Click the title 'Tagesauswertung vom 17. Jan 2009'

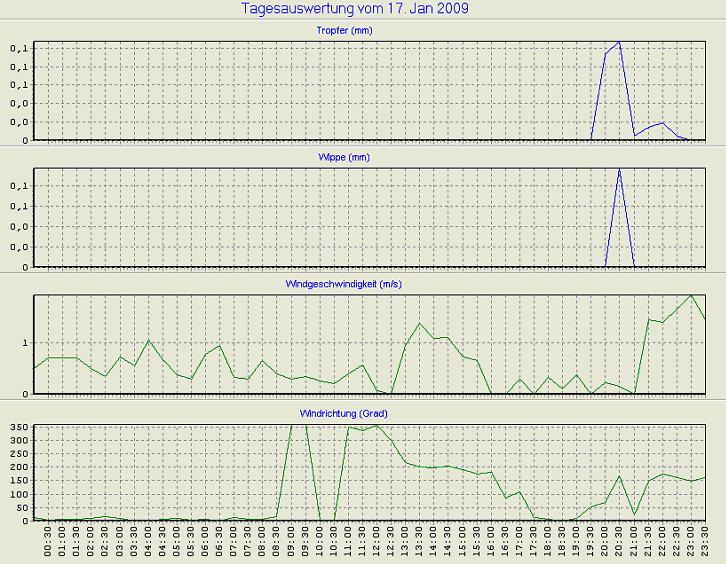(356, 8)
